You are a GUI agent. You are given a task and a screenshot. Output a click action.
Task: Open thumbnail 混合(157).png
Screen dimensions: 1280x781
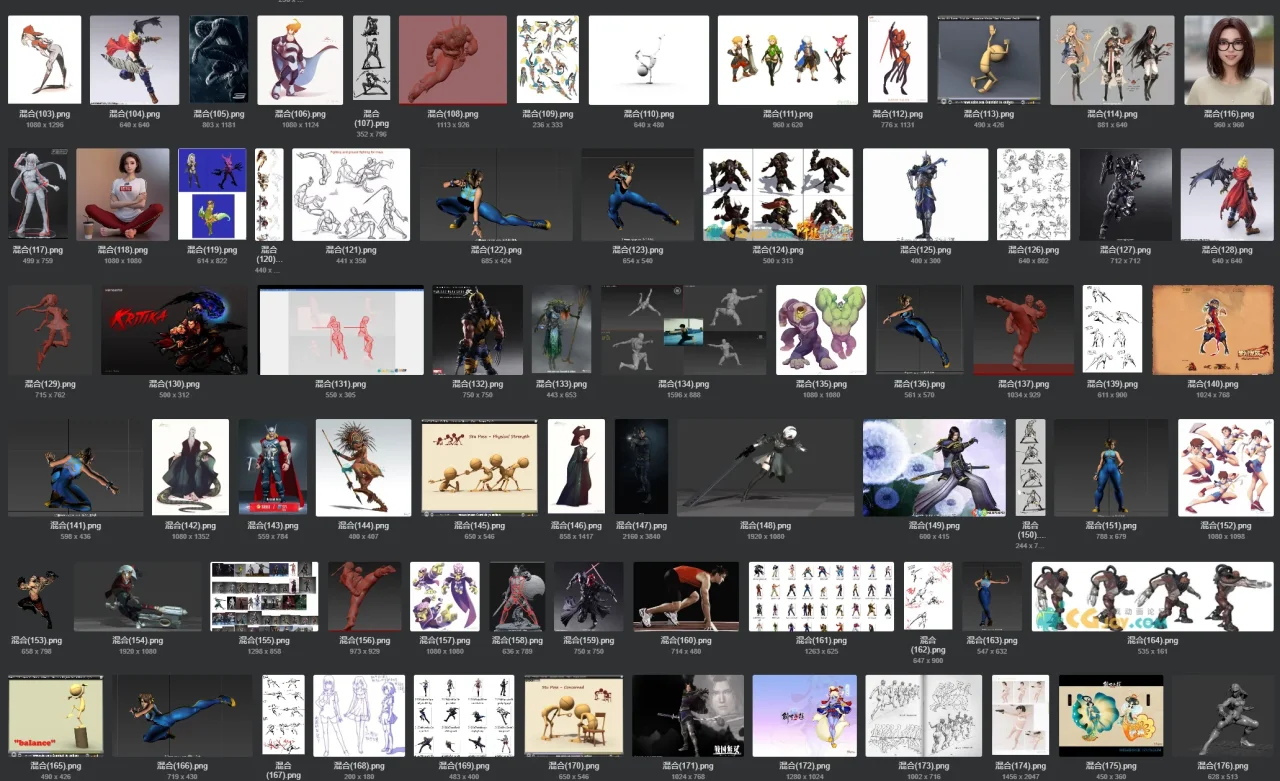tap(445, 596)
